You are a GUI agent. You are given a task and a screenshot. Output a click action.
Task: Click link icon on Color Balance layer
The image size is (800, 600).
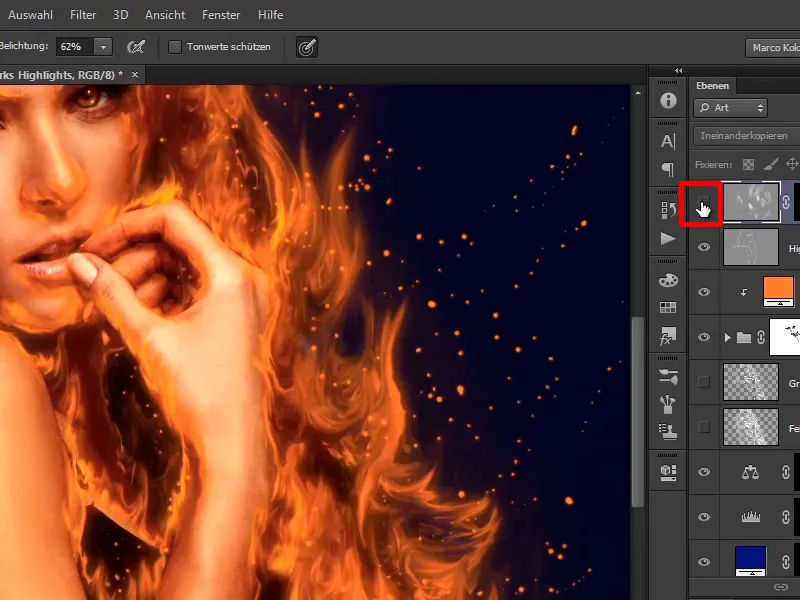[x=786, y=472]
